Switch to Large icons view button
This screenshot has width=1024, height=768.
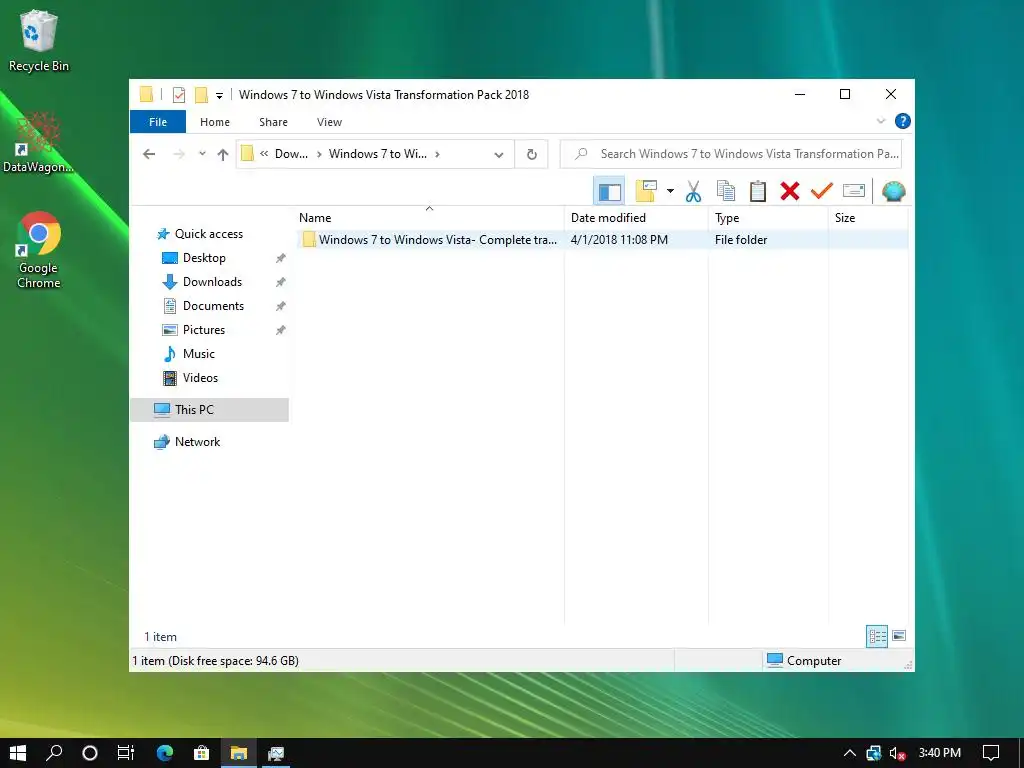tap(899, 636)
